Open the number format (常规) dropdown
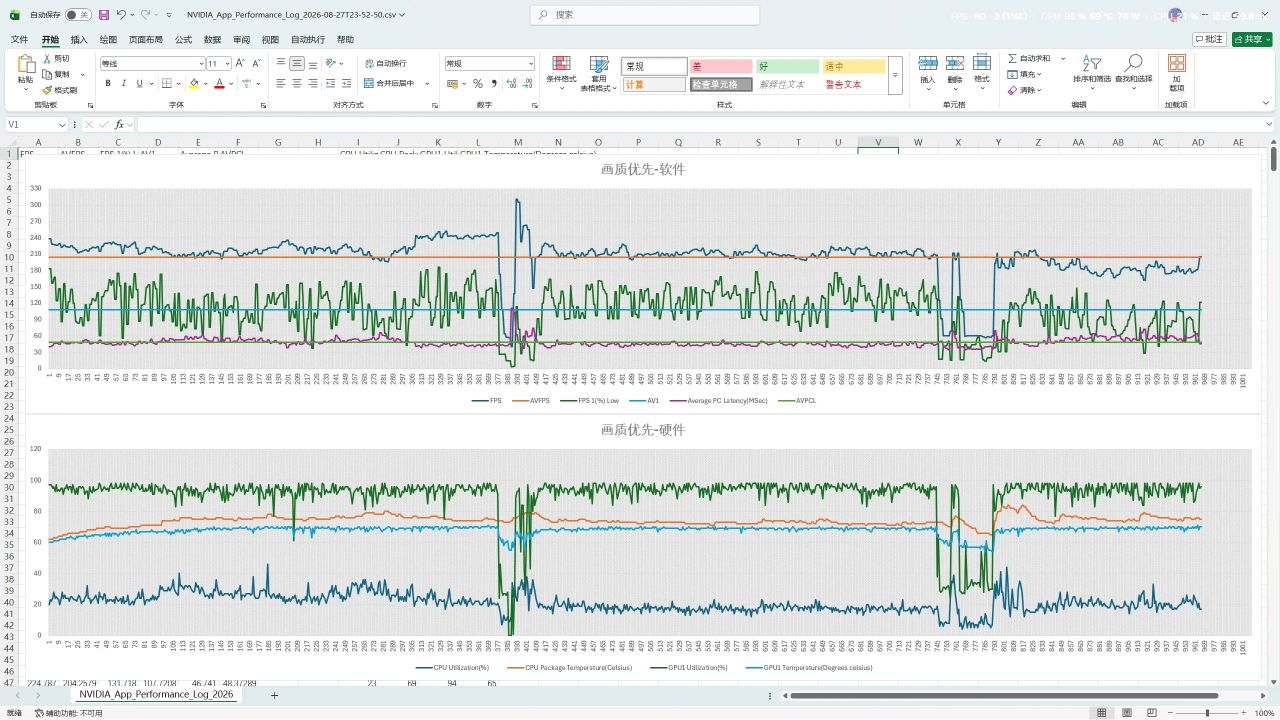The height and width of the screenshot is (720, 1280). [x=530, y=63]
